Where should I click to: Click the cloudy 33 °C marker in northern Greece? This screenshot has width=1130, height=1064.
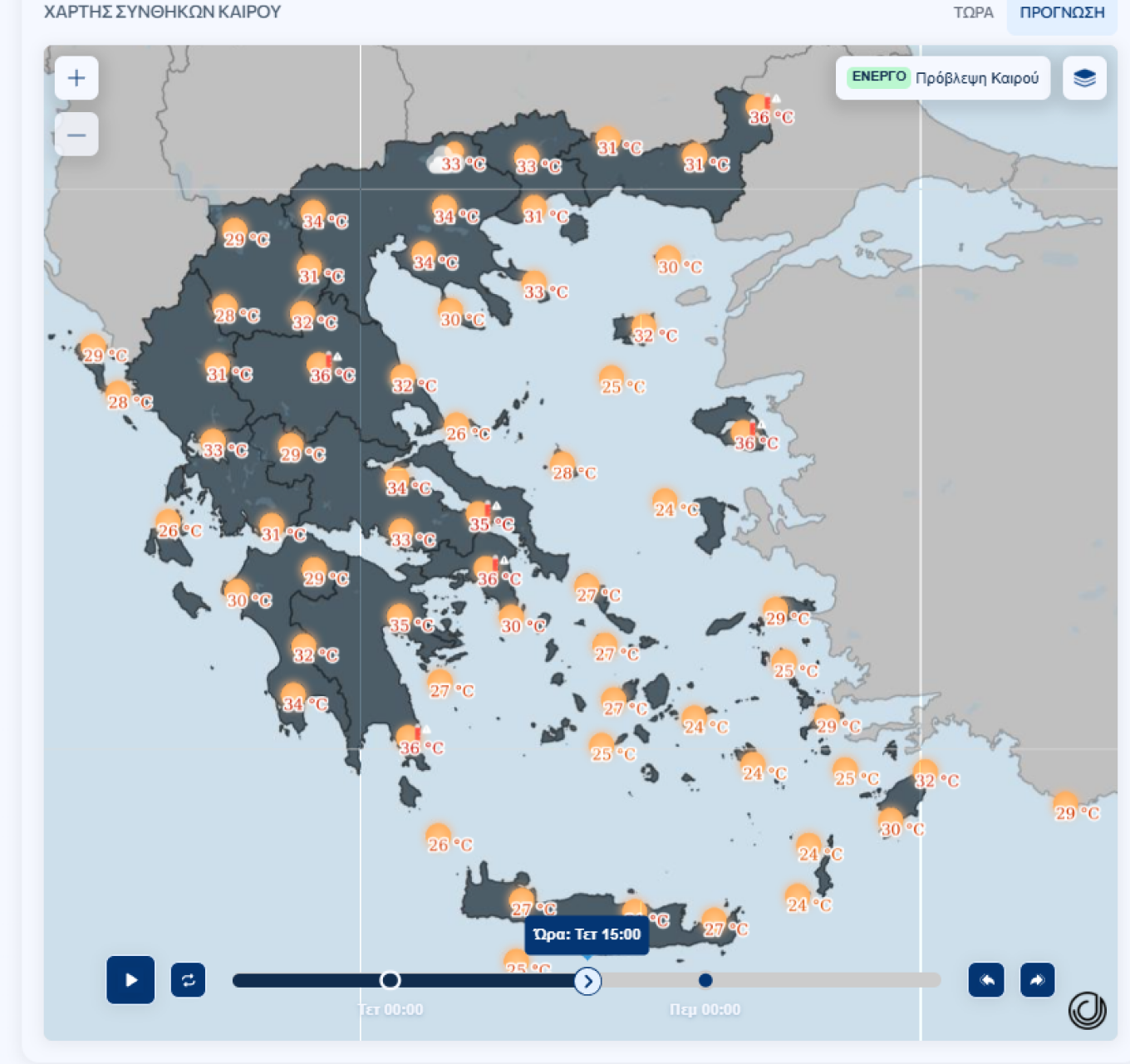[453, 160]
